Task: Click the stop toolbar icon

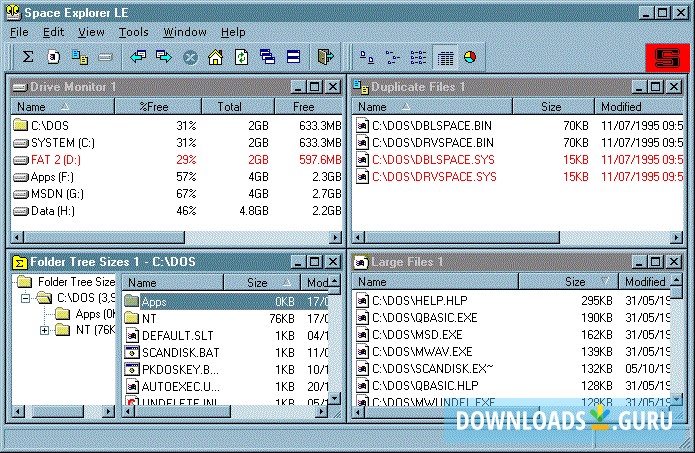Action: coord(190,57)
